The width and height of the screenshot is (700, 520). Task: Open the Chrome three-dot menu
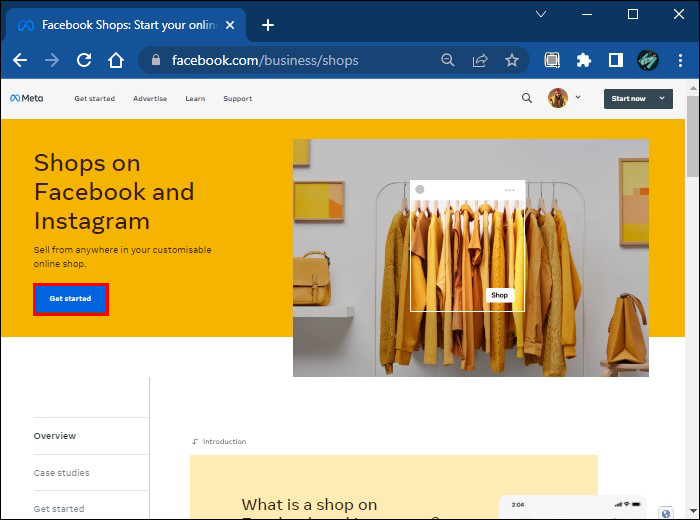tap(680, 60)
